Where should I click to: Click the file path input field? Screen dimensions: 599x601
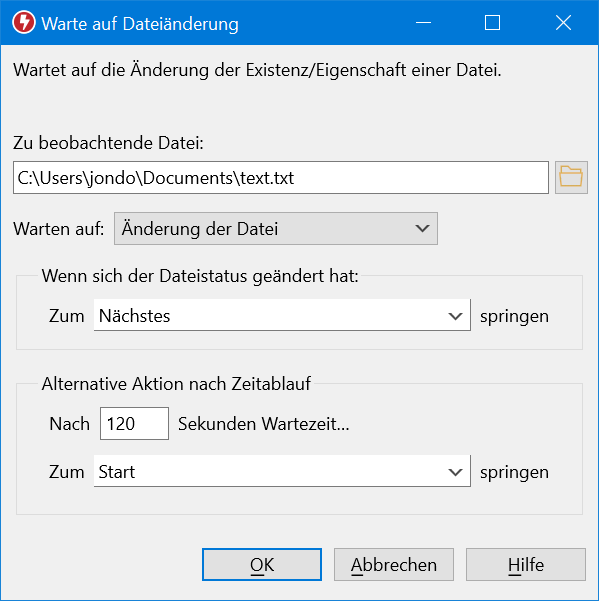(x=281, y=177)
